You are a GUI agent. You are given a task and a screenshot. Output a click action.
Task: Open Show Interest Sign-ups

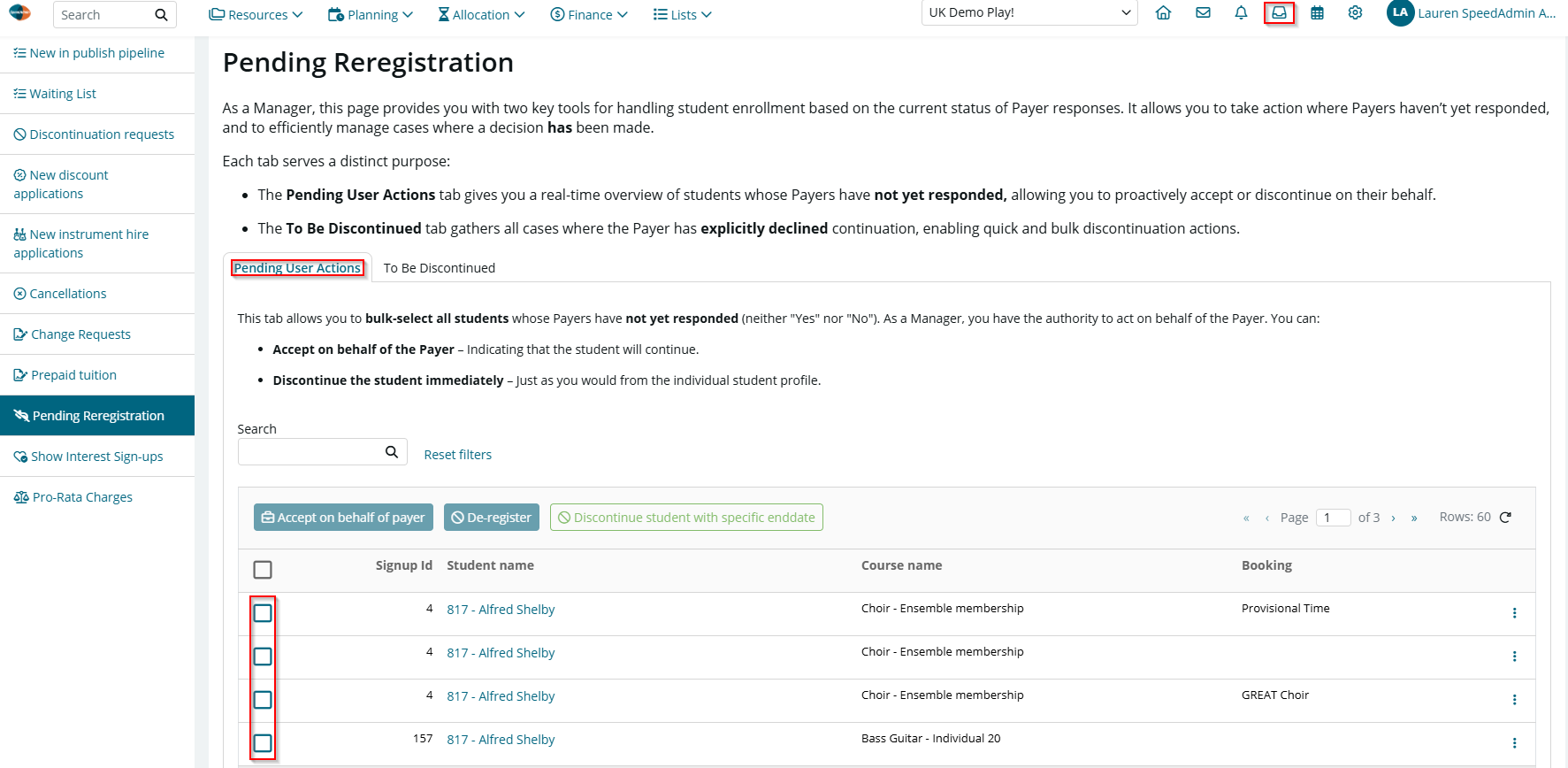(x=97, y=457)
